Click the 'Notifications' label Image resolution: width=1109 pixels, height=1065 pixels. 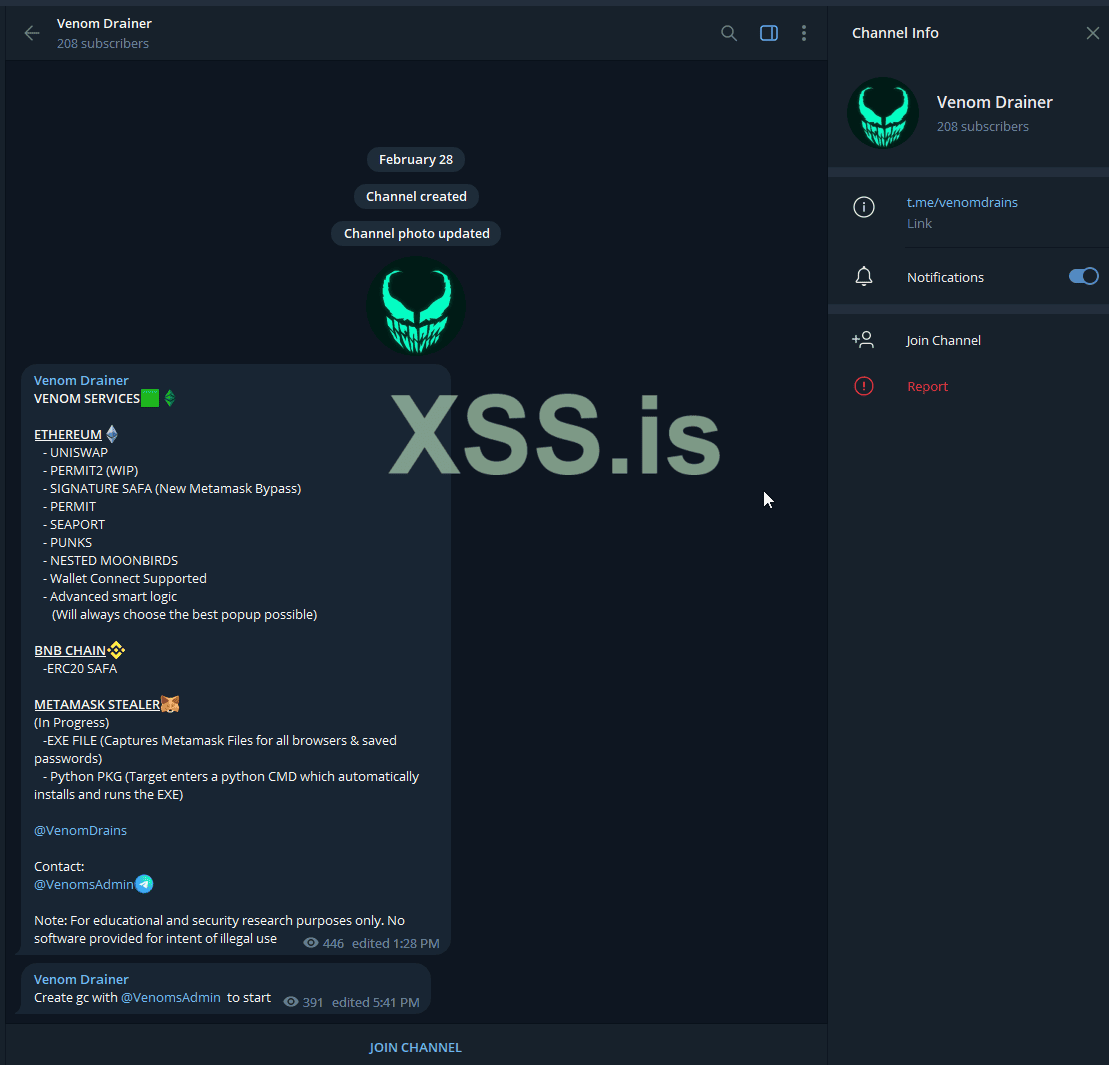coord(945,277)
